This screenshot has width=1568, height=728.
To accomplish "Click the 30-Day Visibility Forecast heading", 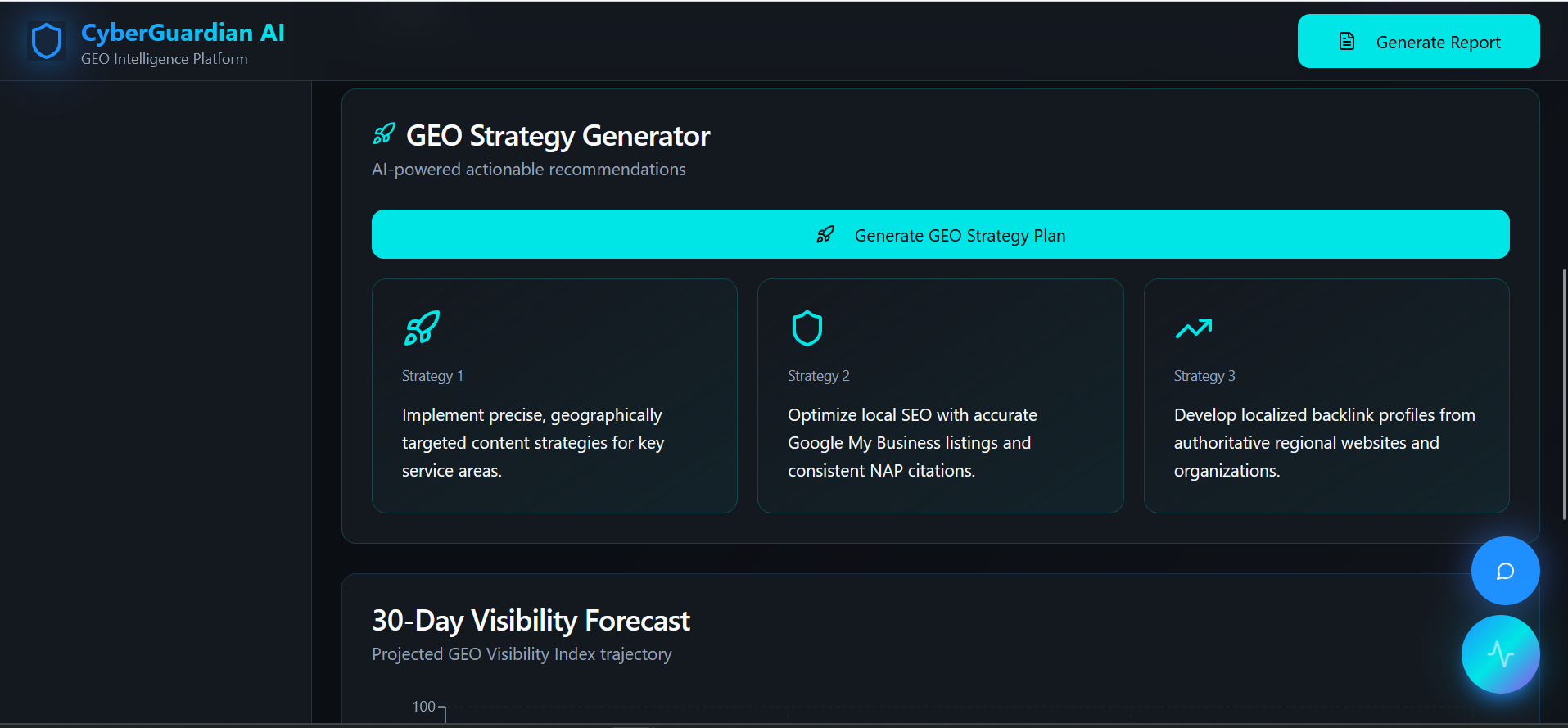I will (x=531, y=621).
